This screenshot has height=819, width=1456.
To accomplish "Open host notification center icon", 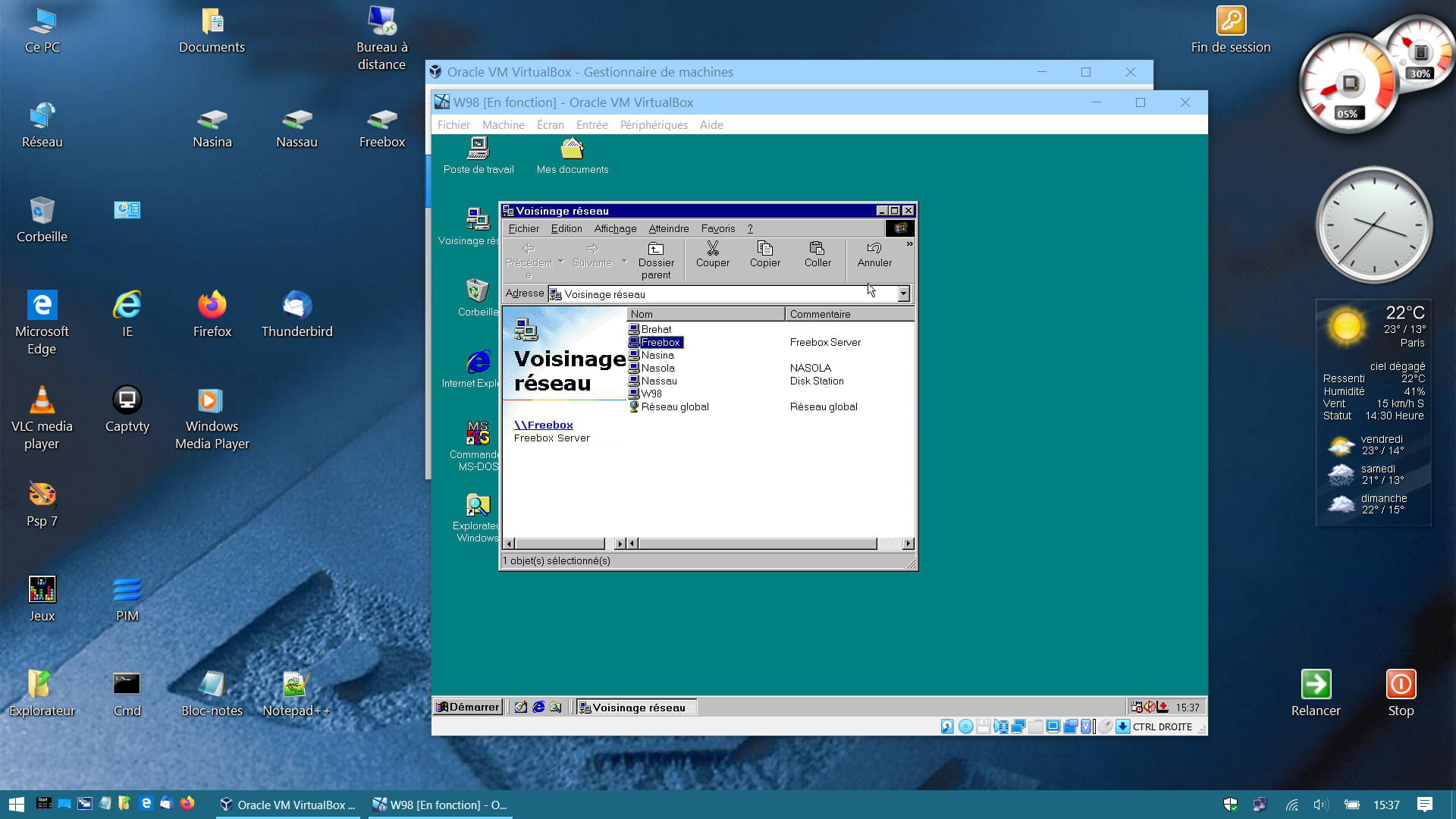I will coord(1425,805).
